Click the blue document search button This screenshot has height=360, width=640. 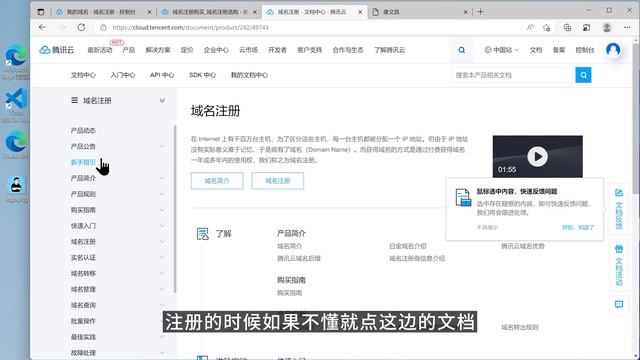[583, 75]
